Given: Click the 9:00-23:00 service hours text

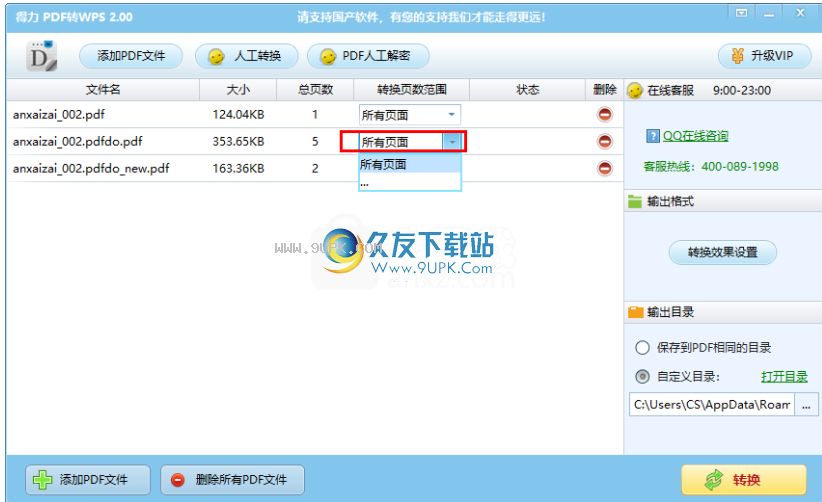Looking at the screenshot, I should (742, 91).
